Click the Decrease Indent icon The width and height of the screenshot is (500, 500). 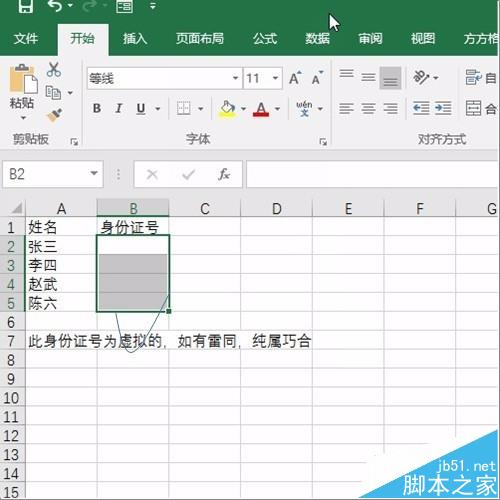pyautogui.click(x=421, y=108)
